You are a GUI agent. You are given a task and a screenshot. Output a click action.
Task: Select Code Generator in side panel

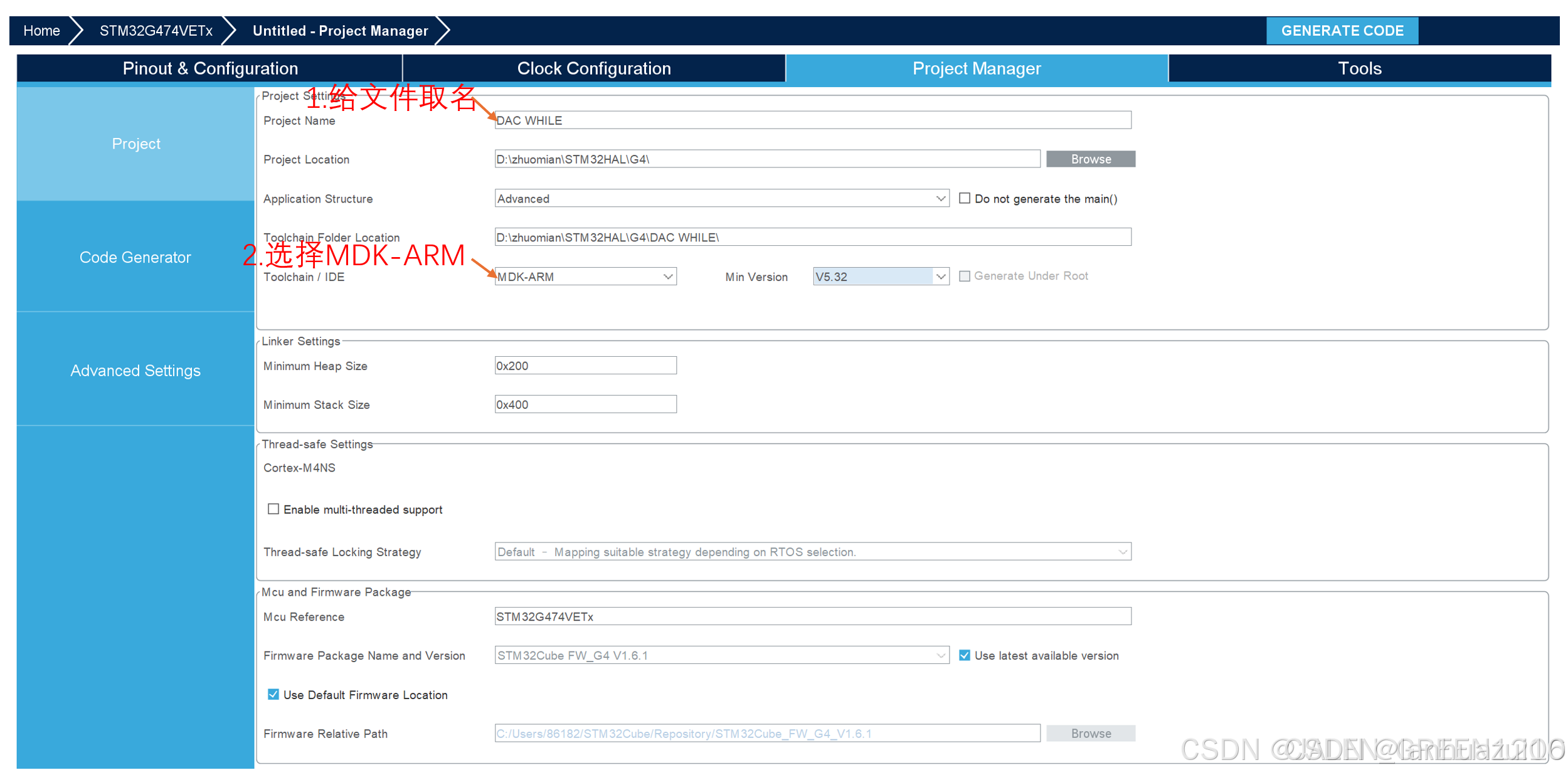click(135, 257)
